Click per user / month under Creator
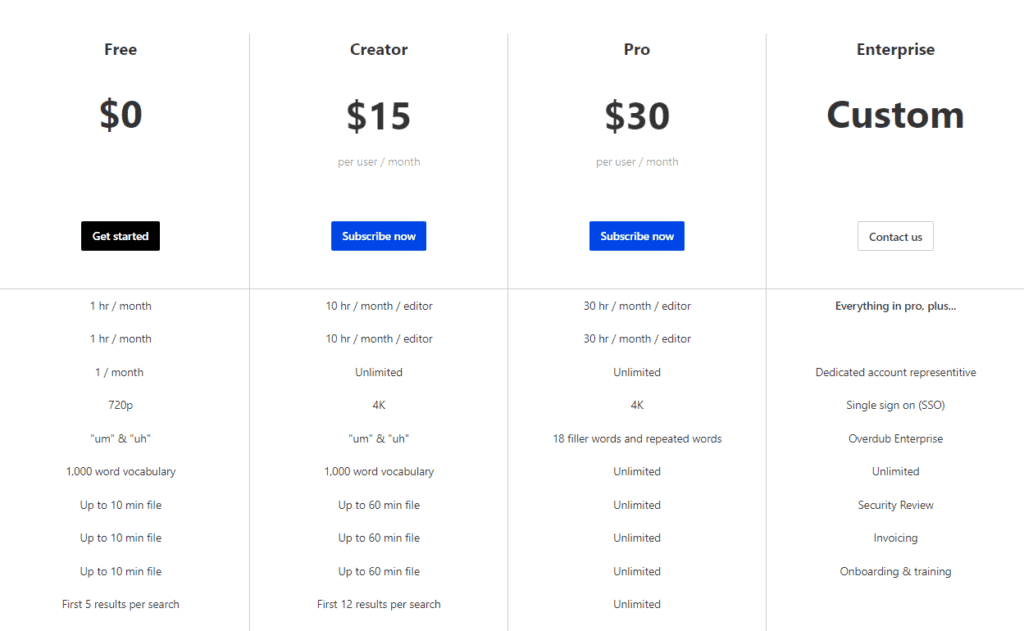The height and width of the screenshot is (631, 1024). click(x=378, y=161)
